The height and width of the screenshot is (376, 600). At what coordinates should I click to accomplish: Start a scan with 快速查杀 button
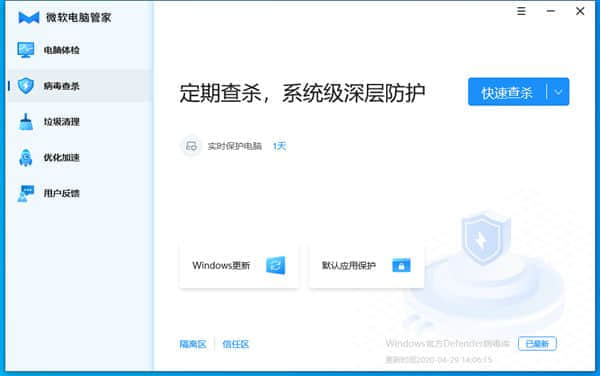pos(507,92)
